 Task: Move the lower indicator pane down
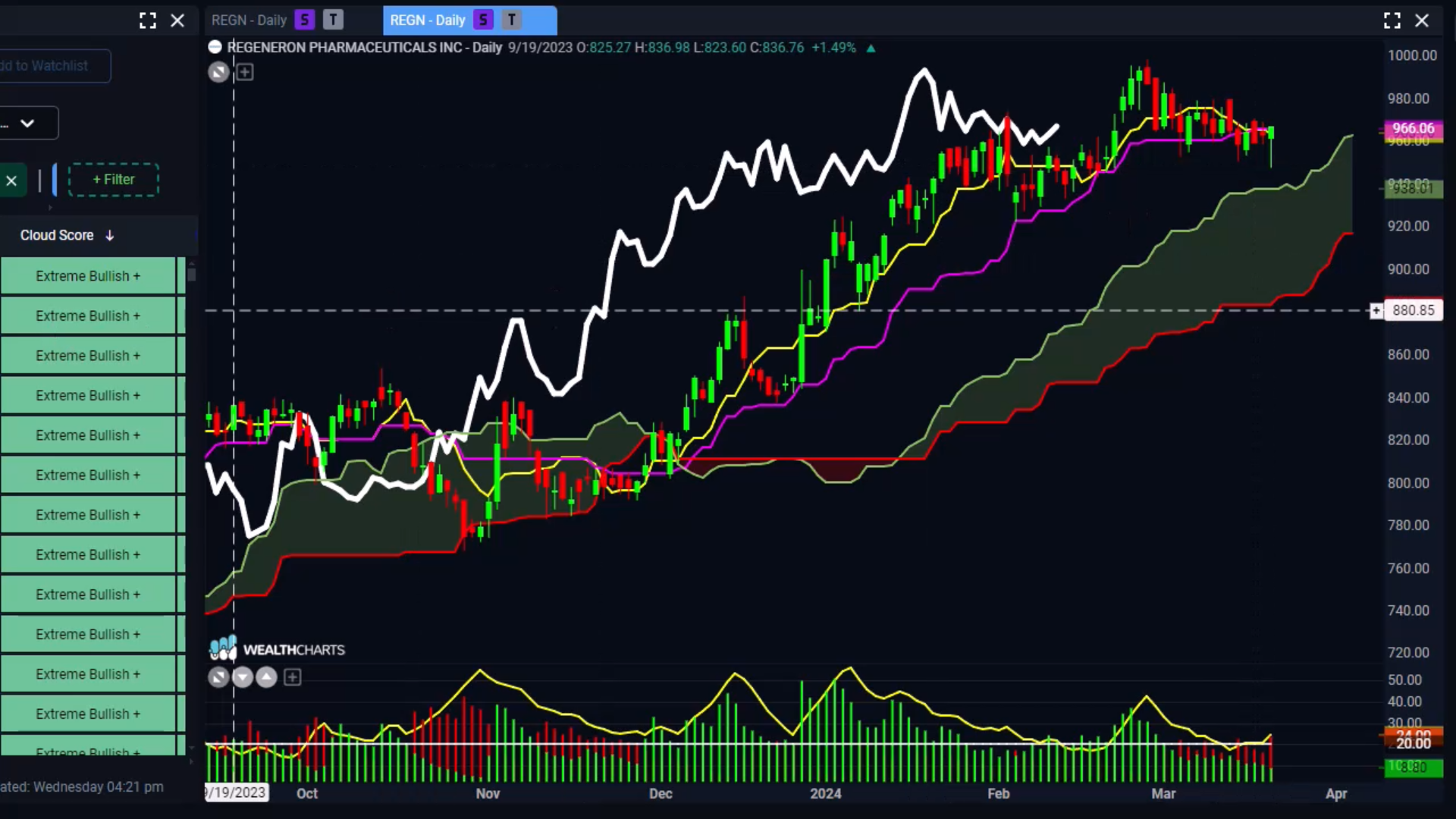(x=243, y=676)
